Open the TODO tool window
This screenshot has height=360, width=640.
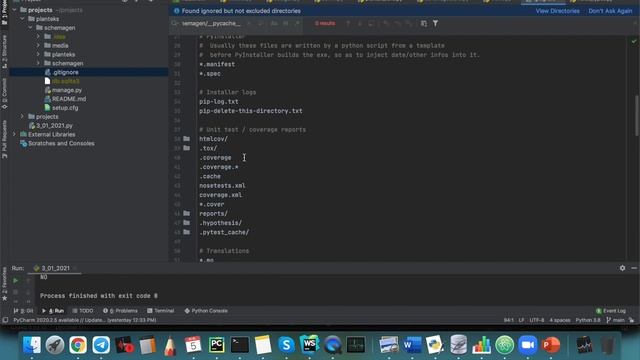[x=83, y=311]
